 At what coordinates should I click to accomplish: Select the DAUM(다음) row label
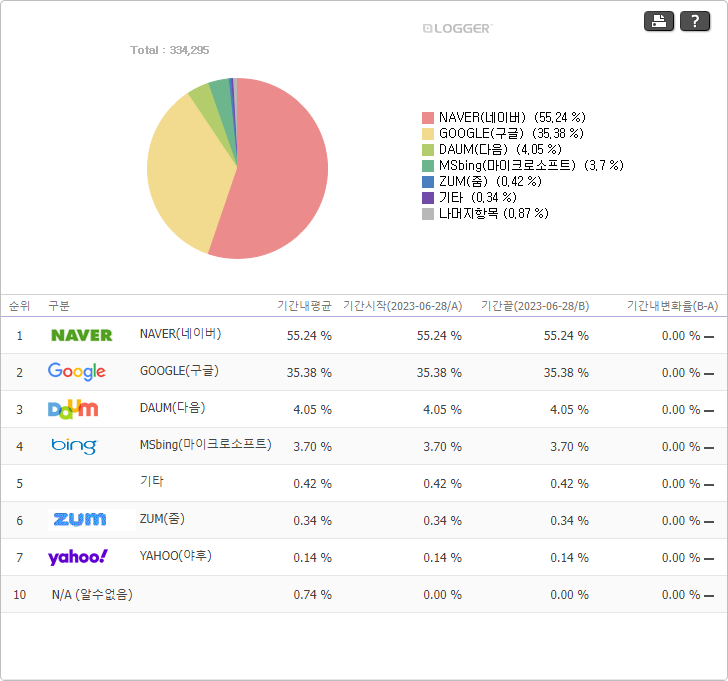coord(172,408)
